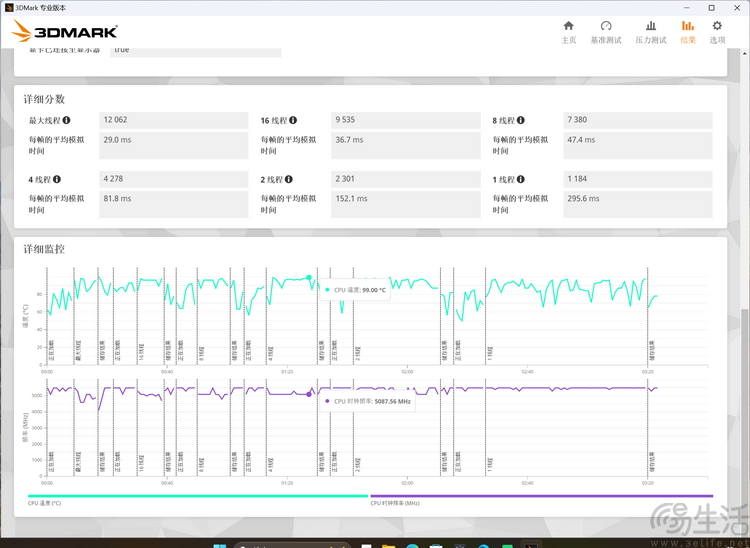Click info icon beside 4 线程
The height and width of the screenshot is (548, 750).
click(x=57, y=179)
